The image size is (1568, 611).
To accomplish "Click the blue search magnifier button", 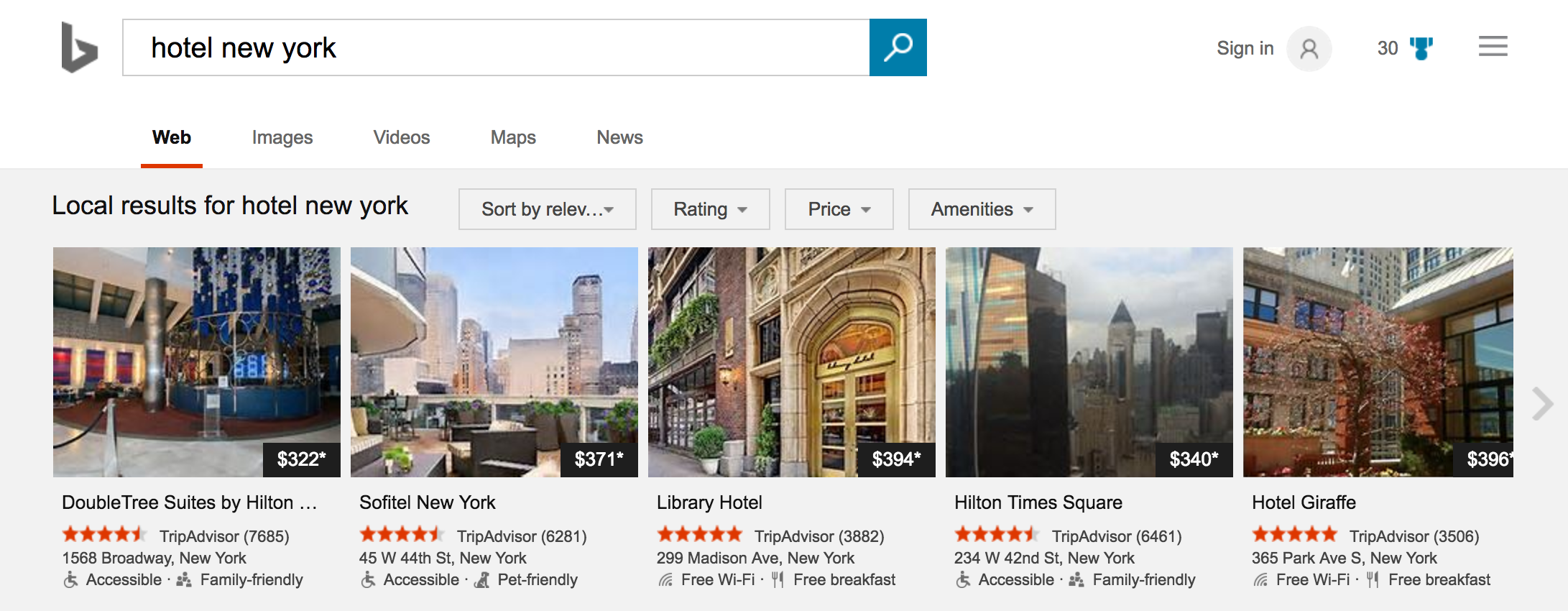I will pos(898,47).
